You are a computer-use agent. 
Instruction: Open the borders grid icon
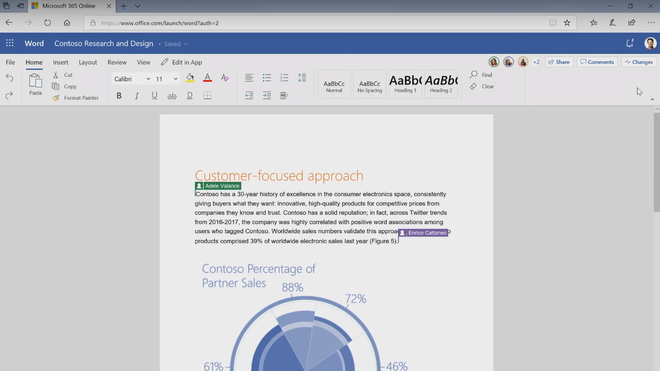tap(207, 96)
